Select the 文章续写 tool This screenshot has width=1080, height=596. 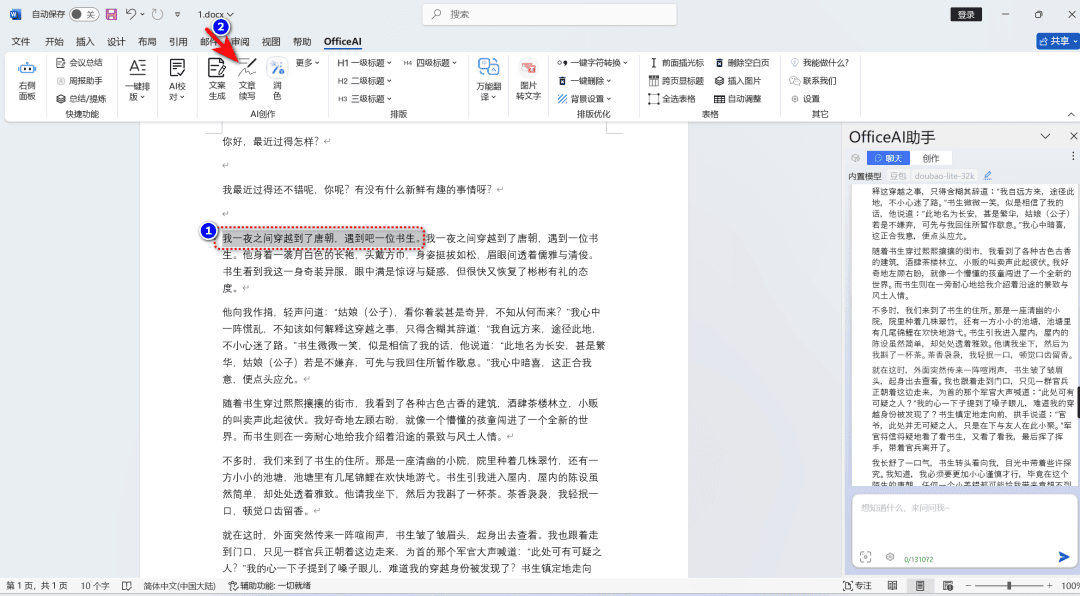(x=247, y=80)
